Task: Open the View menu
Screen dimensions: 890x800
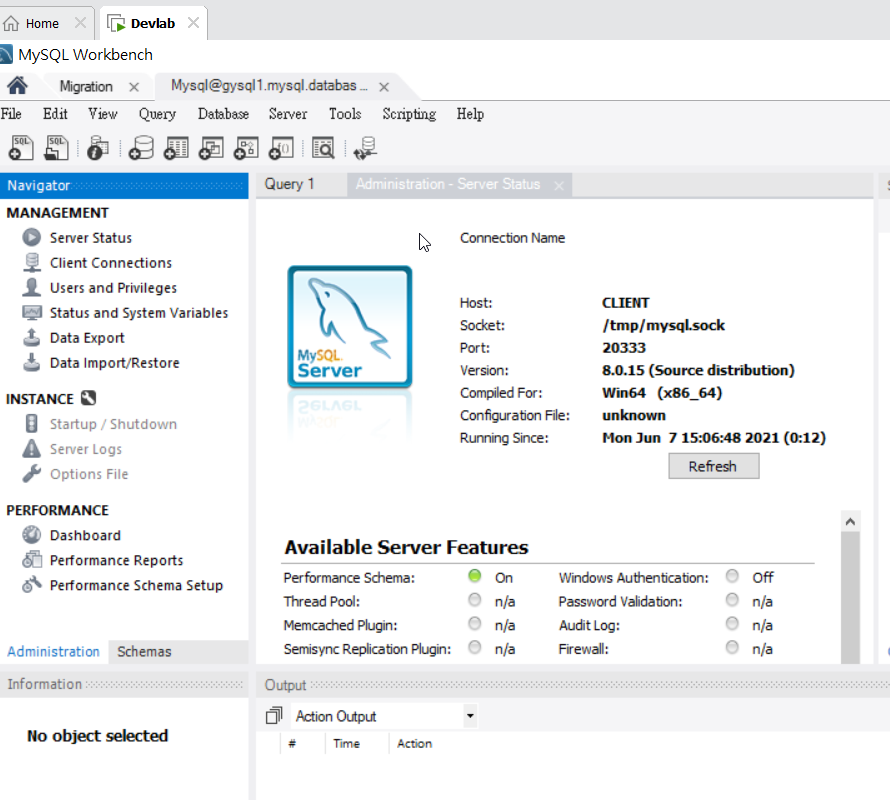Action: point(103,114)
